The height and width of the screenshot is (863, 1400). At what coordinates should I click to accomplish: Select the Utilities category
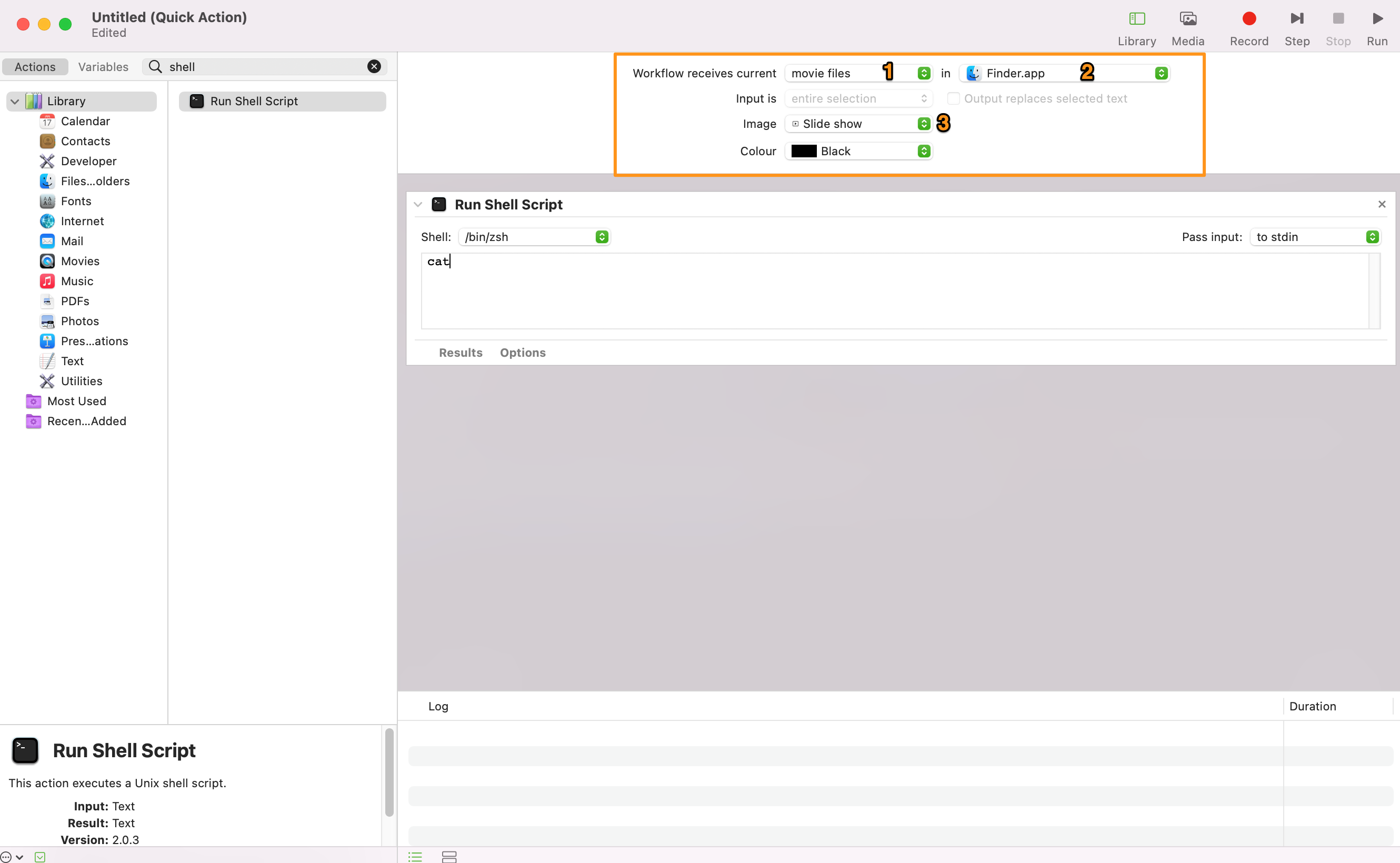[81, 380]
